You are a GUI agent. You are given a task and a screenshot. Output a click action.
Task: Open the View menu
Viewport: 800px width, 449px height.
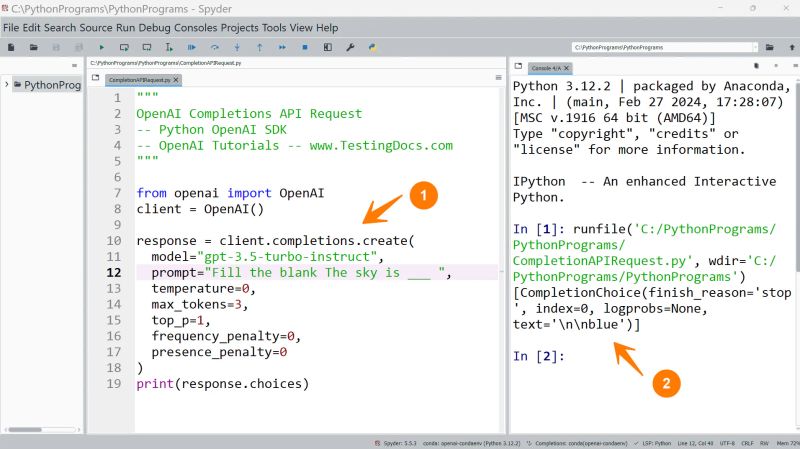tap(301, 28)
